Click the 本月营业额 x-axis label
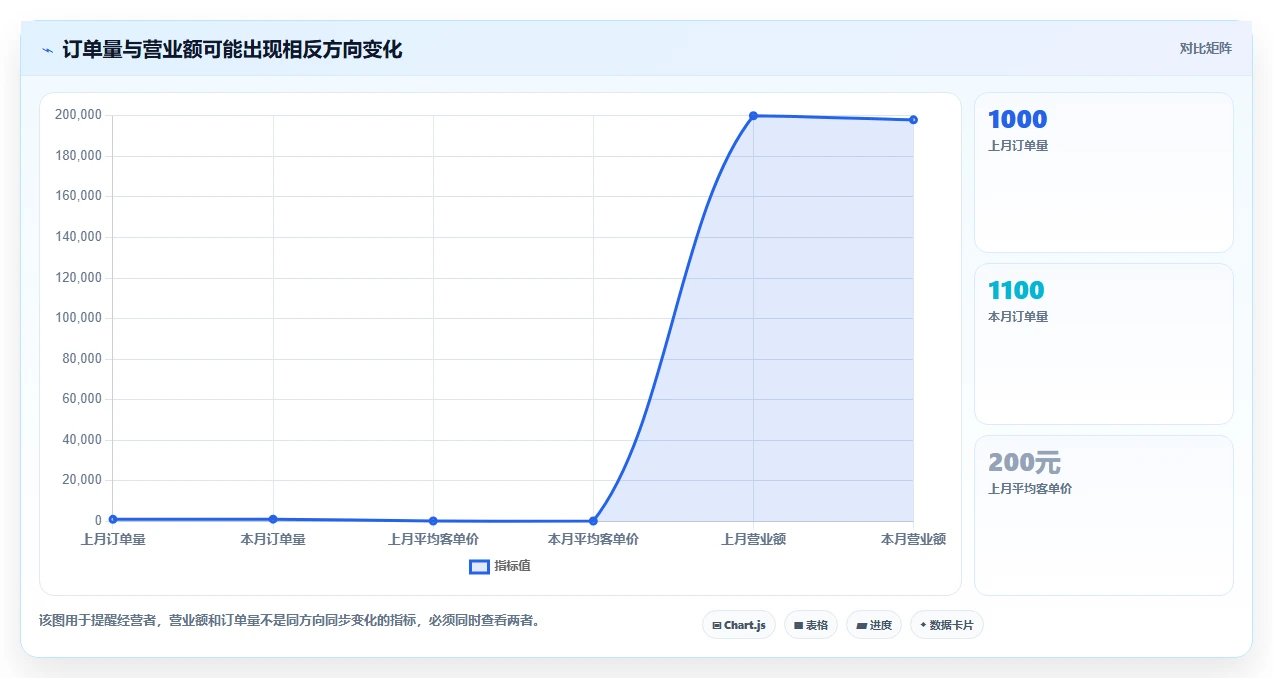 pyautogui.click(x=913, y=540)
